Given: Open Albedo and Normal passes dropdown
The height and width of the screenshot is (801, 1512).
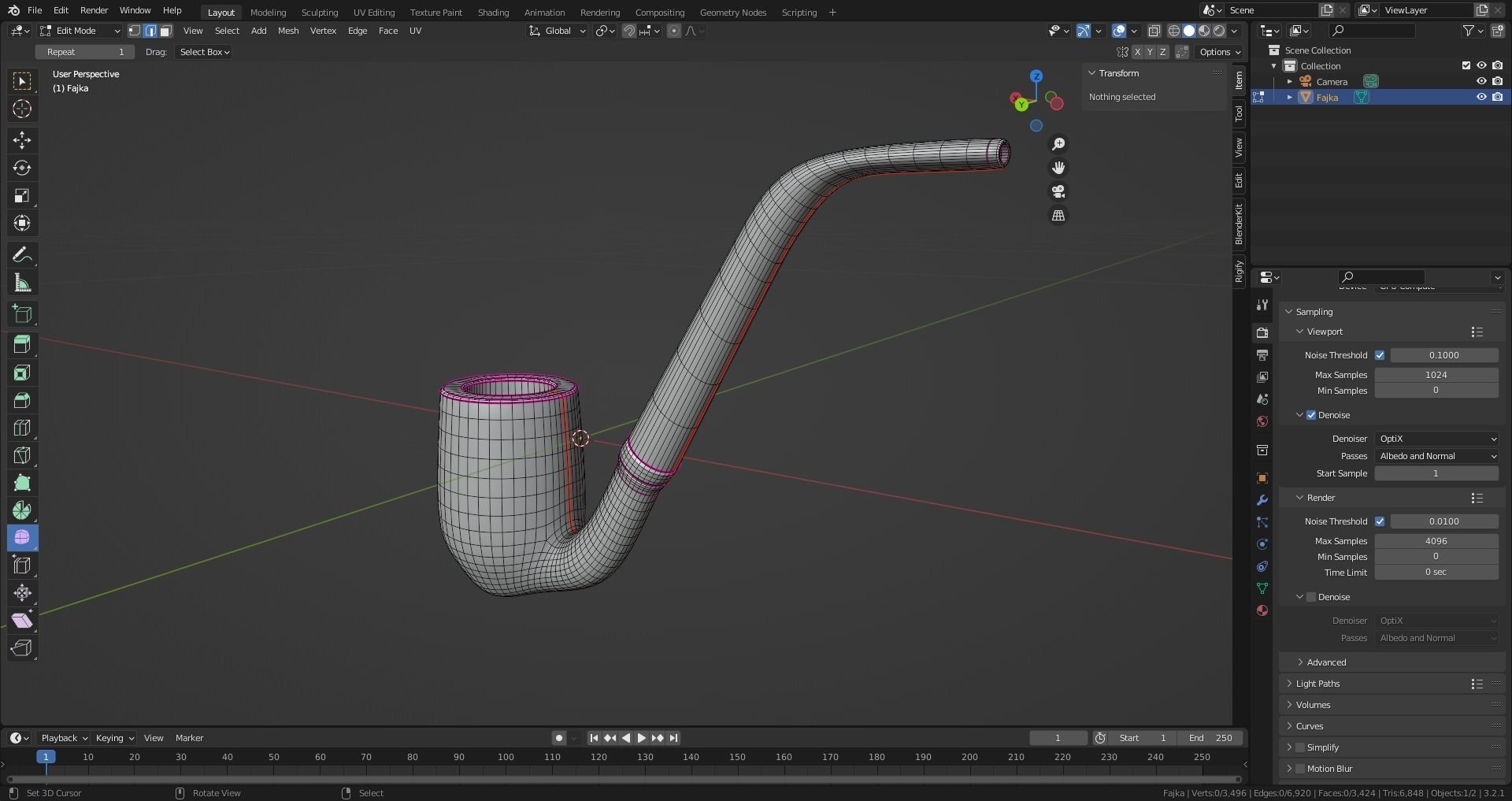Looking at the screenshot, I should pyautogui.click(x=1436, y=456).
